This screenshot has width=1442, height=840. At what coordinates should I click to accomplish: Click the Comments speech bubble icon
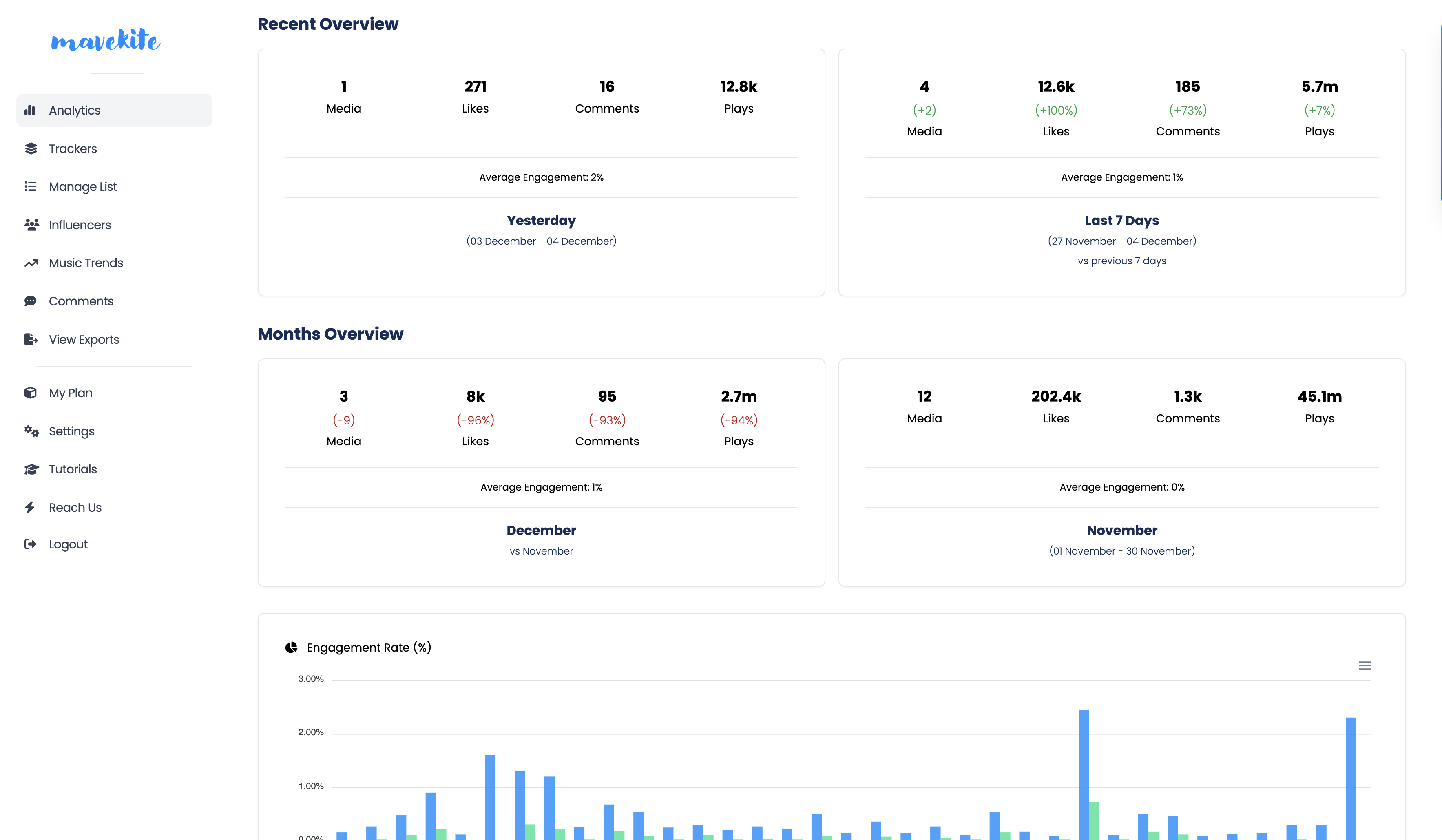coord(30,301)
